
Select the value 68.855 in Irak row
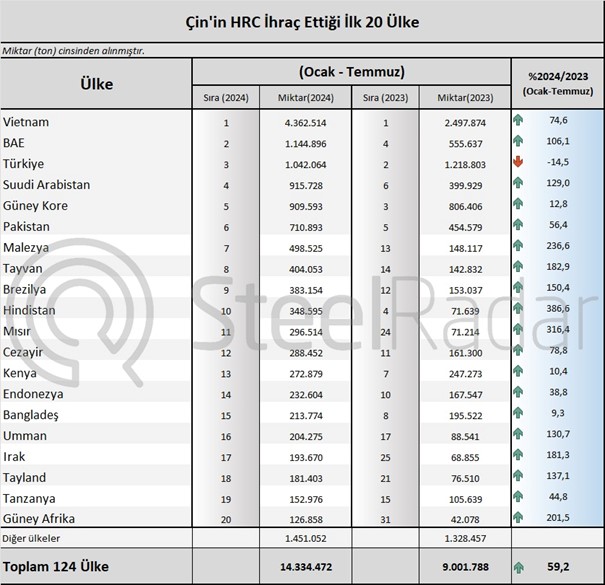(x=465, y=457)
